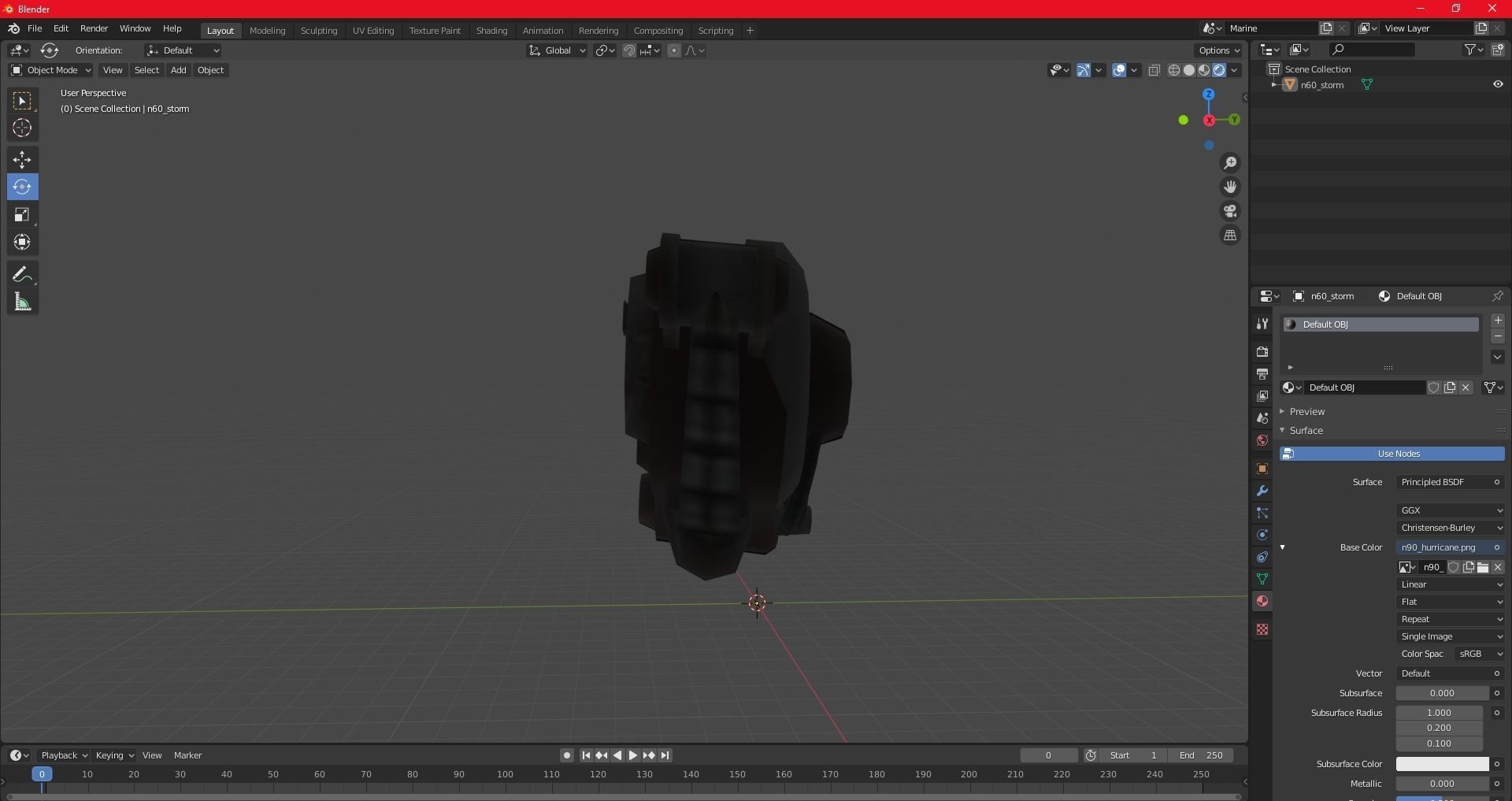This screenshot has height=801, width=1512.
Task: Choose the Annotate tool
Action: [22, 275]
